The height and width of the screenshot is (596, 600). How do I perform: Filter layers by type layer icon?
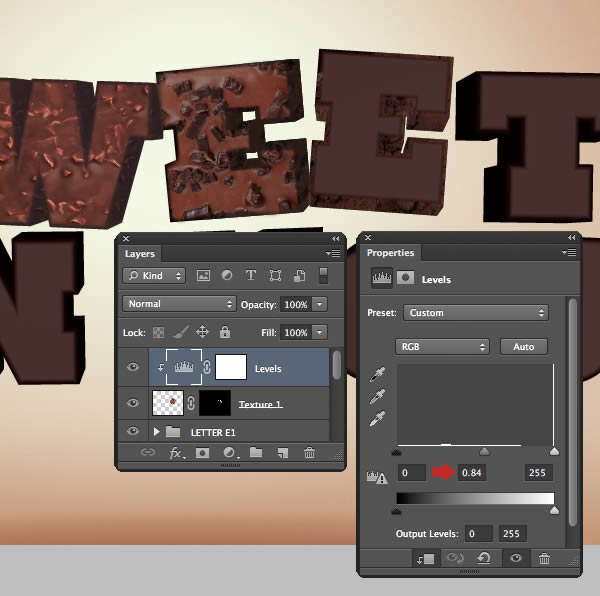coord(251,275)
